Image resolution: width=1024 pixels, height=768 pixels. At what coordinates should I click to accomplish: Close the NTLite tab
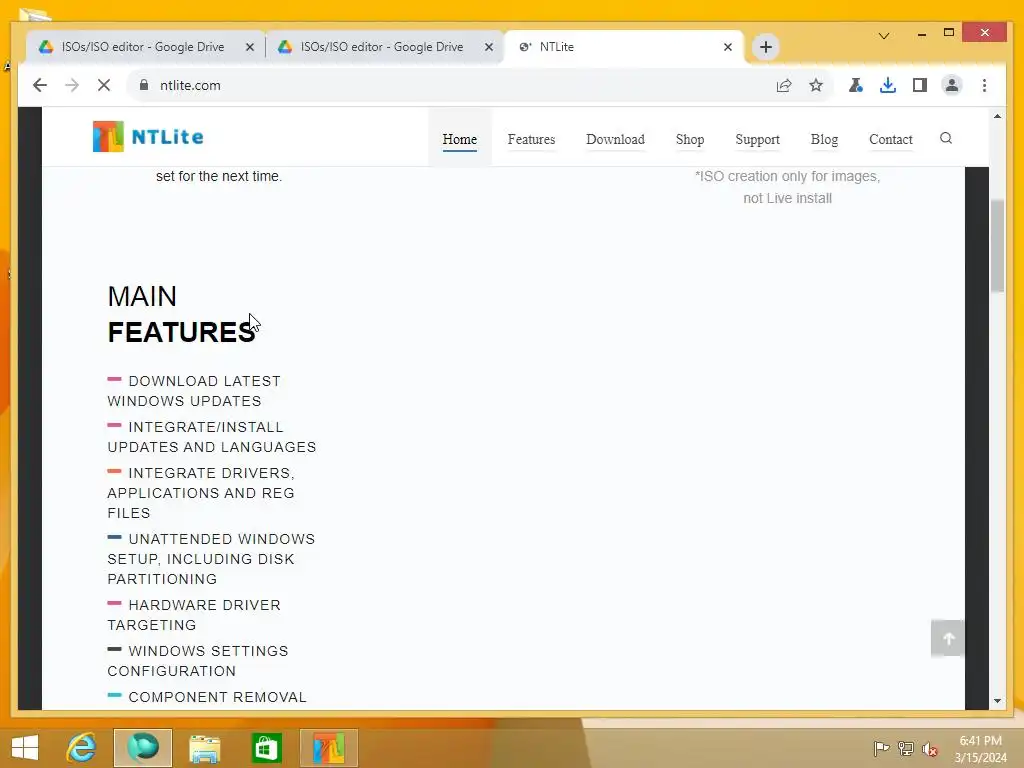728,47
